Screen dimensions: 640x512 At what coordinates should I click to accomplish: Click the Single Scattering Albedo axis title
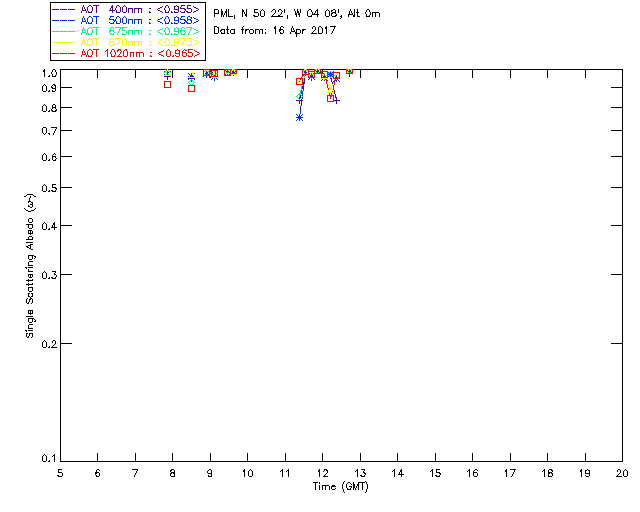click(x=30, y=266)
